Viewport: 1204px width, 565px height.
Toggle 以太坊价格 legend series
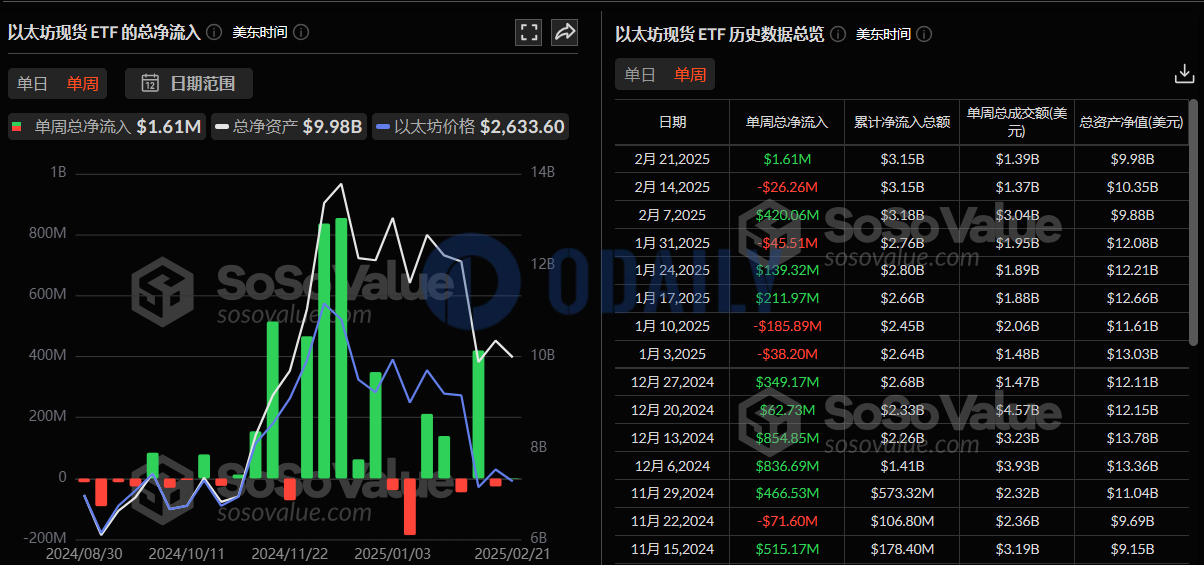click(471, 127)
